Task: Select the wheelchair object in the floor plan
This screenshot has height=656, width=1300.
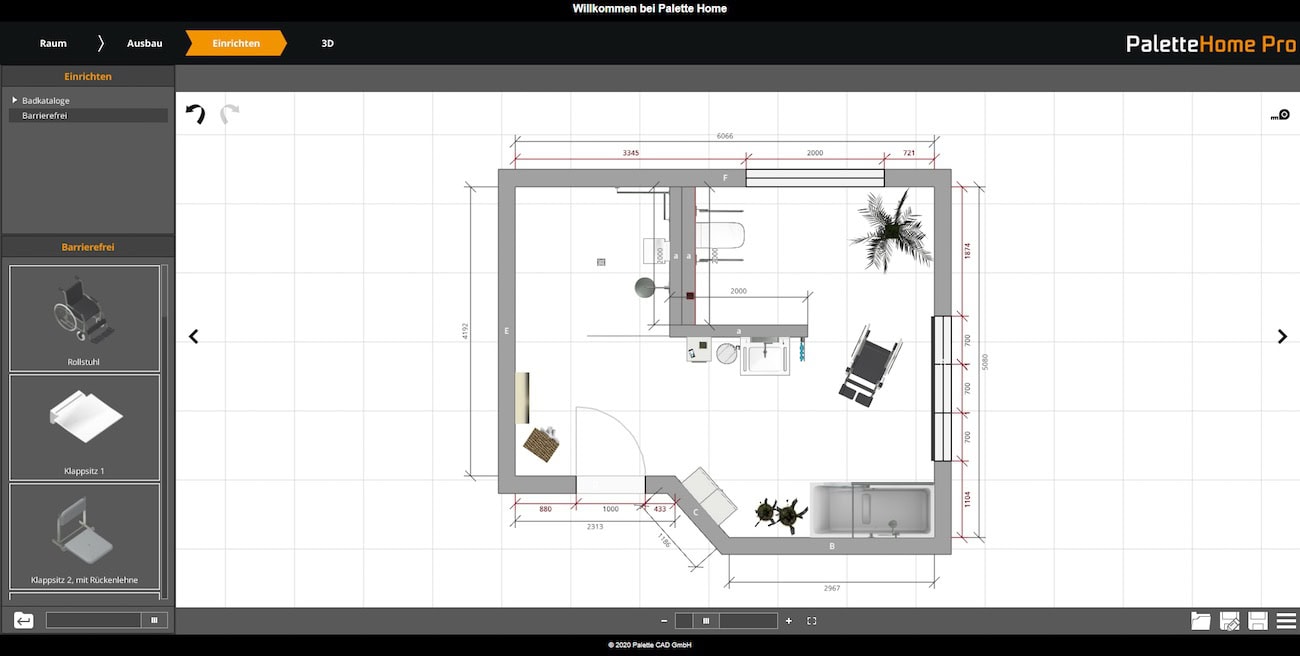Action: point(871,363)
